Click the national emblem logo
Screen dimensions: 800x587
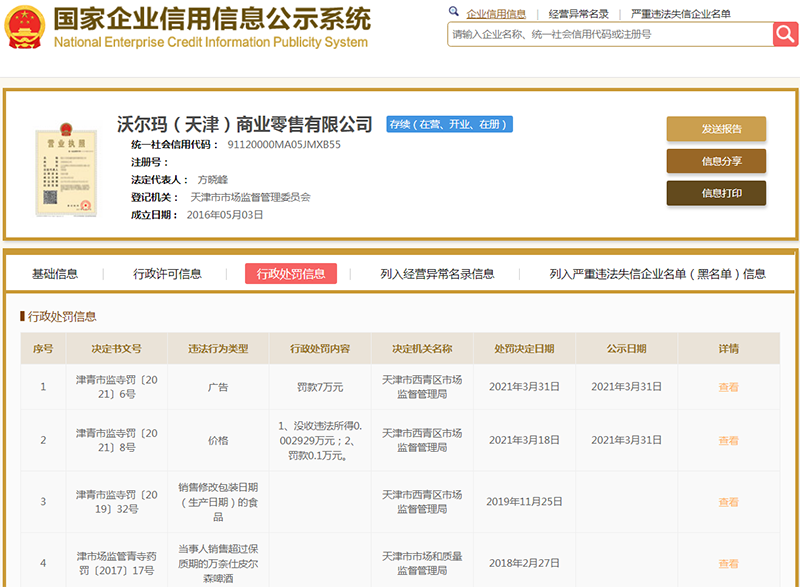tap(24, 27)
